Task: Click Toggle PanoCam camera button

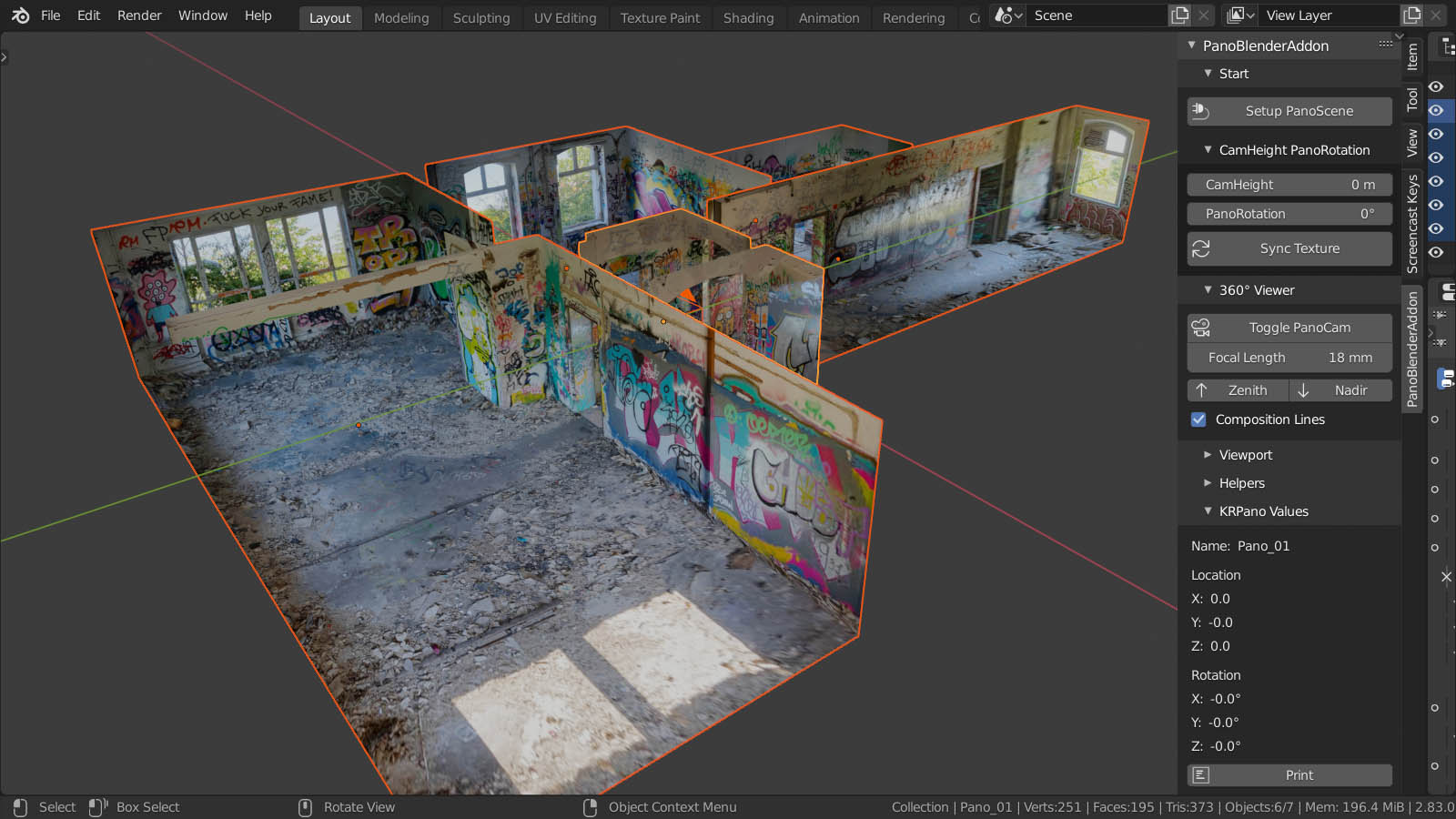Action: (x=1289, y=328)
